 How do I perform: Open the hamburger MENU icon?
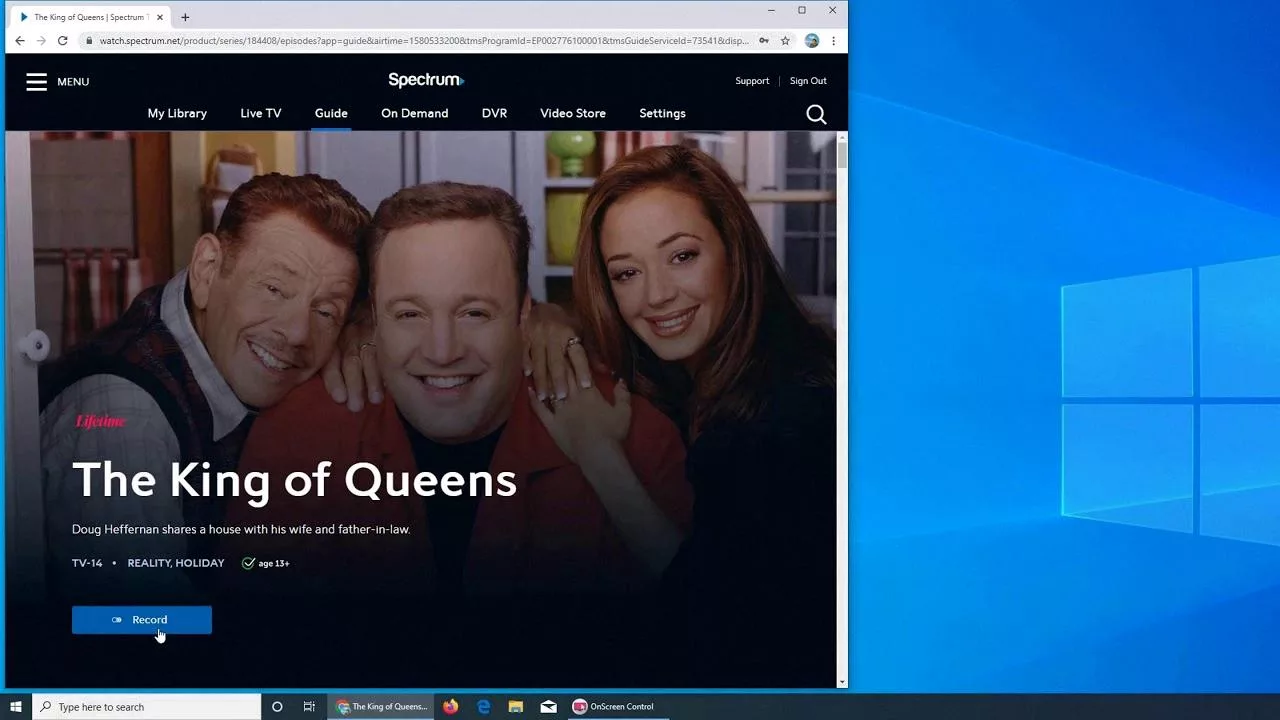pyautogui.click(x=37, y=81)
